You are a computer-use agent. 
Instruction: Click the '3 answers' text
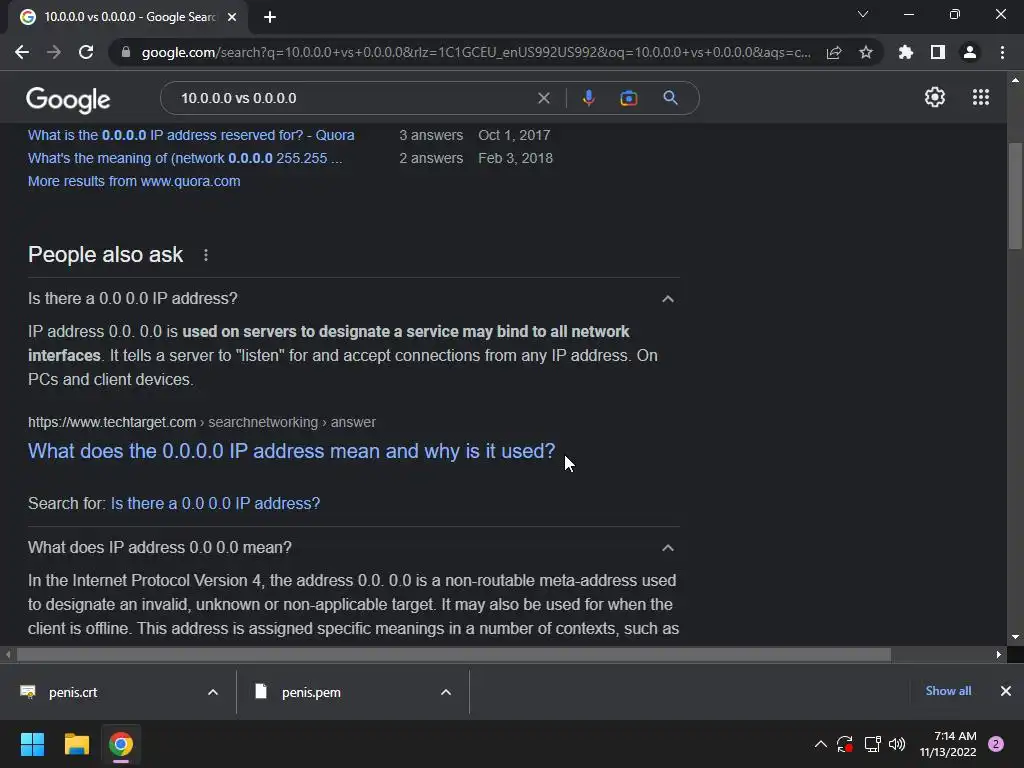(x=431, y=135)
